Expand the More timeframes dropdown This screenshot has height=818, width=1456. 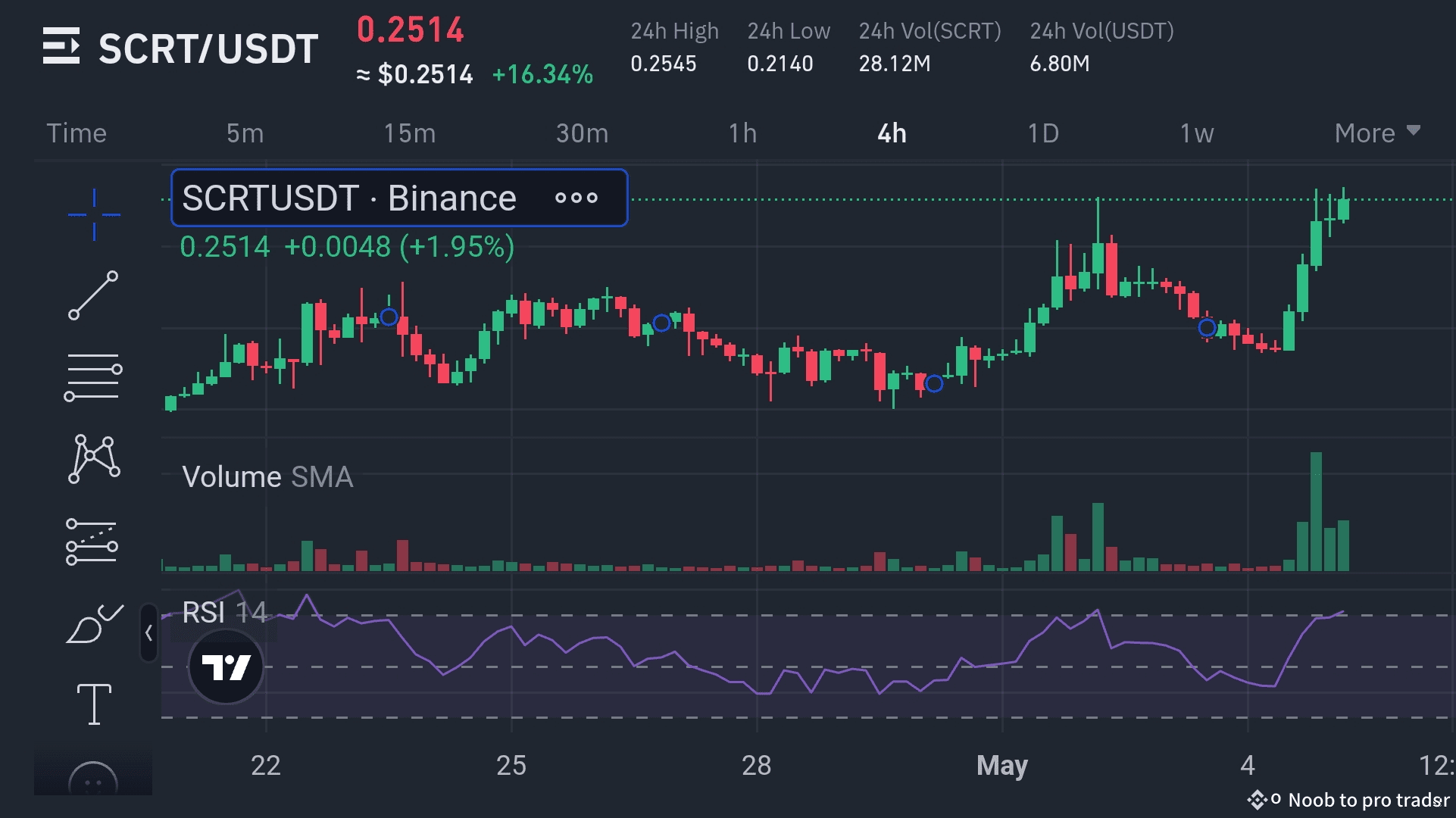coord(1376,133)
